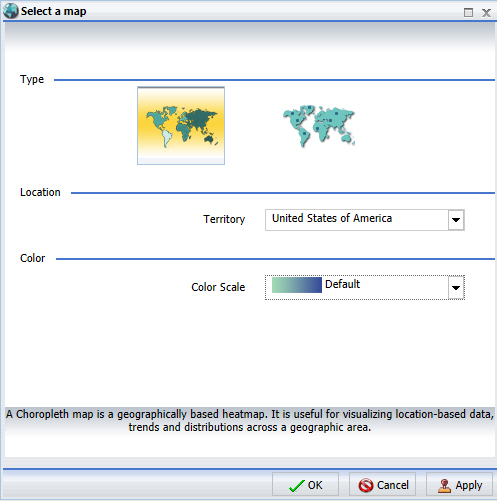Click the globe icon in the title bar
This screenshot has height=501, width=497.
tap(10, 11)
